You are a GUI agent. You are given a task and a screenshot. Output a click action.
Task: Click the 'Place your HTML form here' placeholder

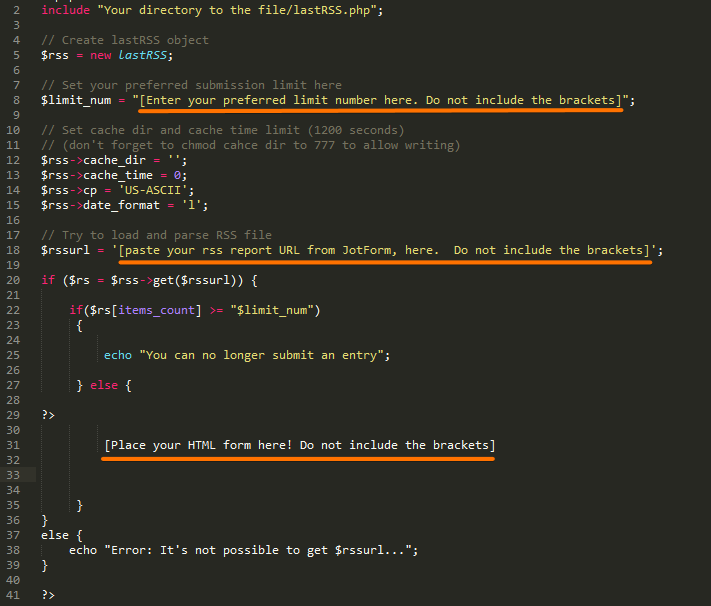299,445
